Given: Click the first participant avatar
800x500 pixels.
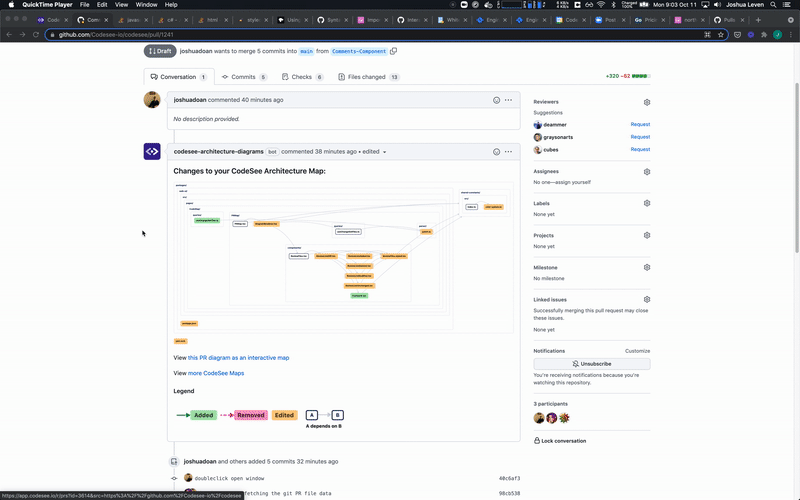Looking at the screenshot, I should [x=539, y=418].
